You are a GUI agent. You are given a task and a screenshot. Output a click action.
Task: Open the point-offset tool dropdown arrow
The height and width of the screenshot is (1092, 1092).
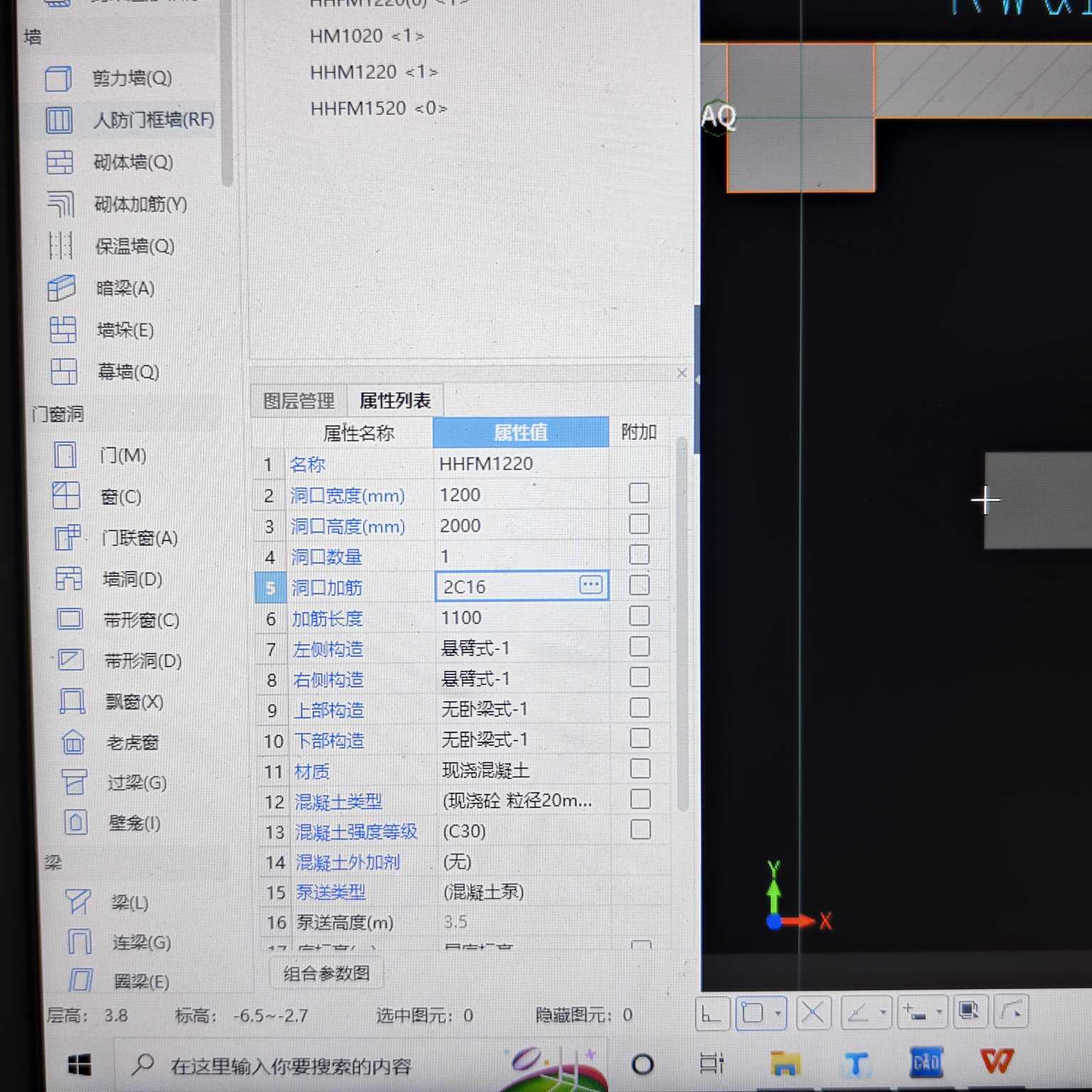[939, 1011]
